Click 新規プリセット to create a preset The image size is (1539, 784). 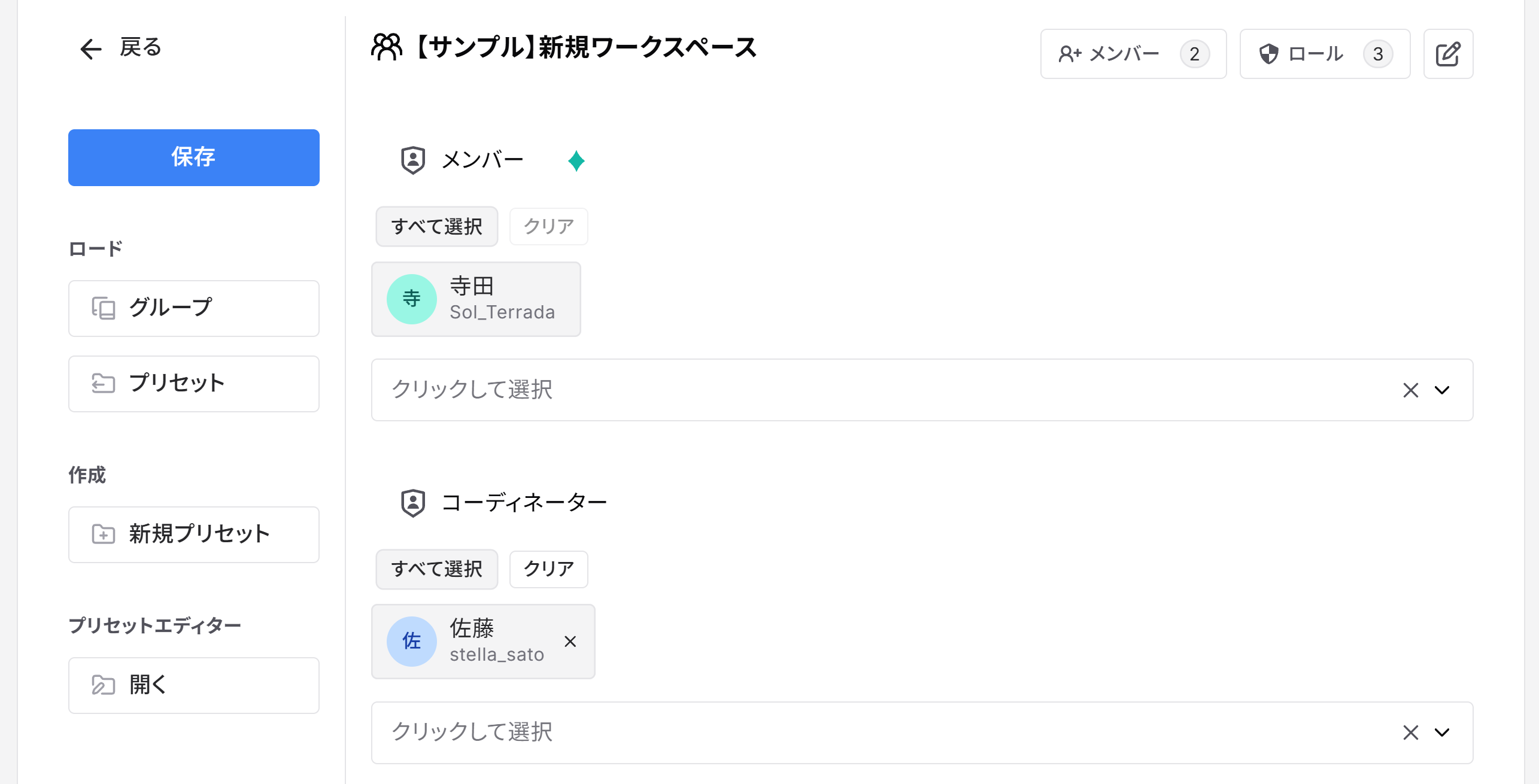(x=193, y=534)
